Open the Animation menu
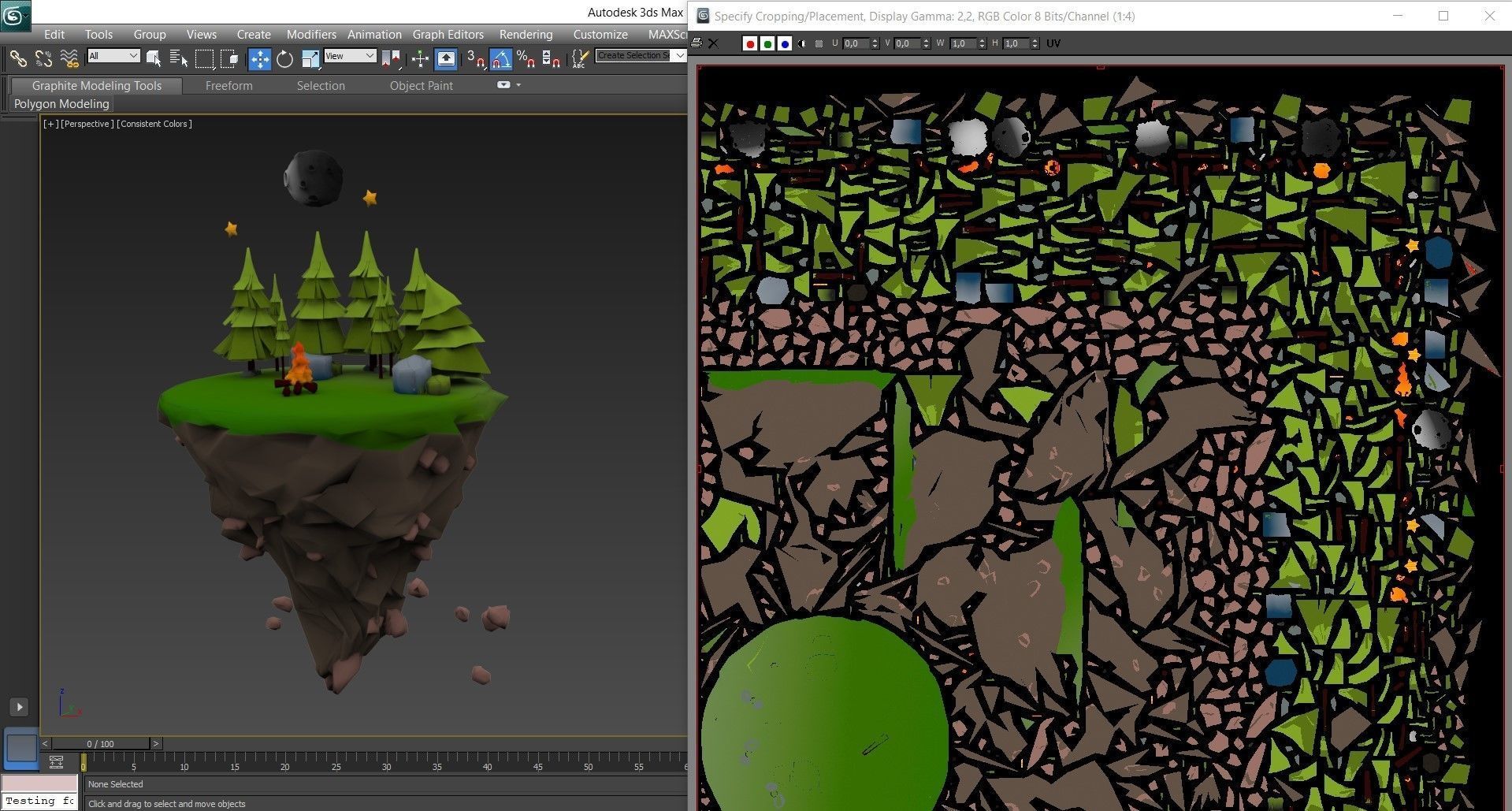Image resolution: width=1512 pixels, height=811 pixels. click(x=374, y=34)
